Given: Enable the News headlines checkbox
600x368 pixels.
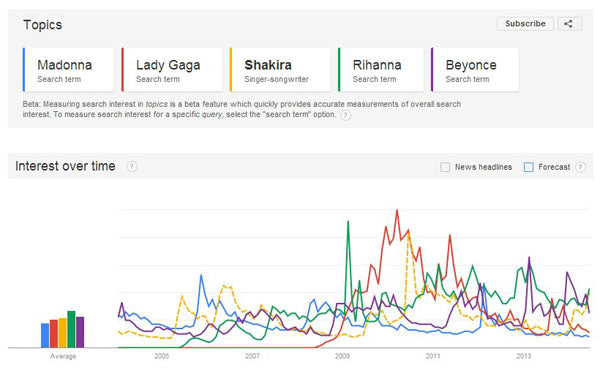Looking at the screenshot, I should tap(445, 167).
